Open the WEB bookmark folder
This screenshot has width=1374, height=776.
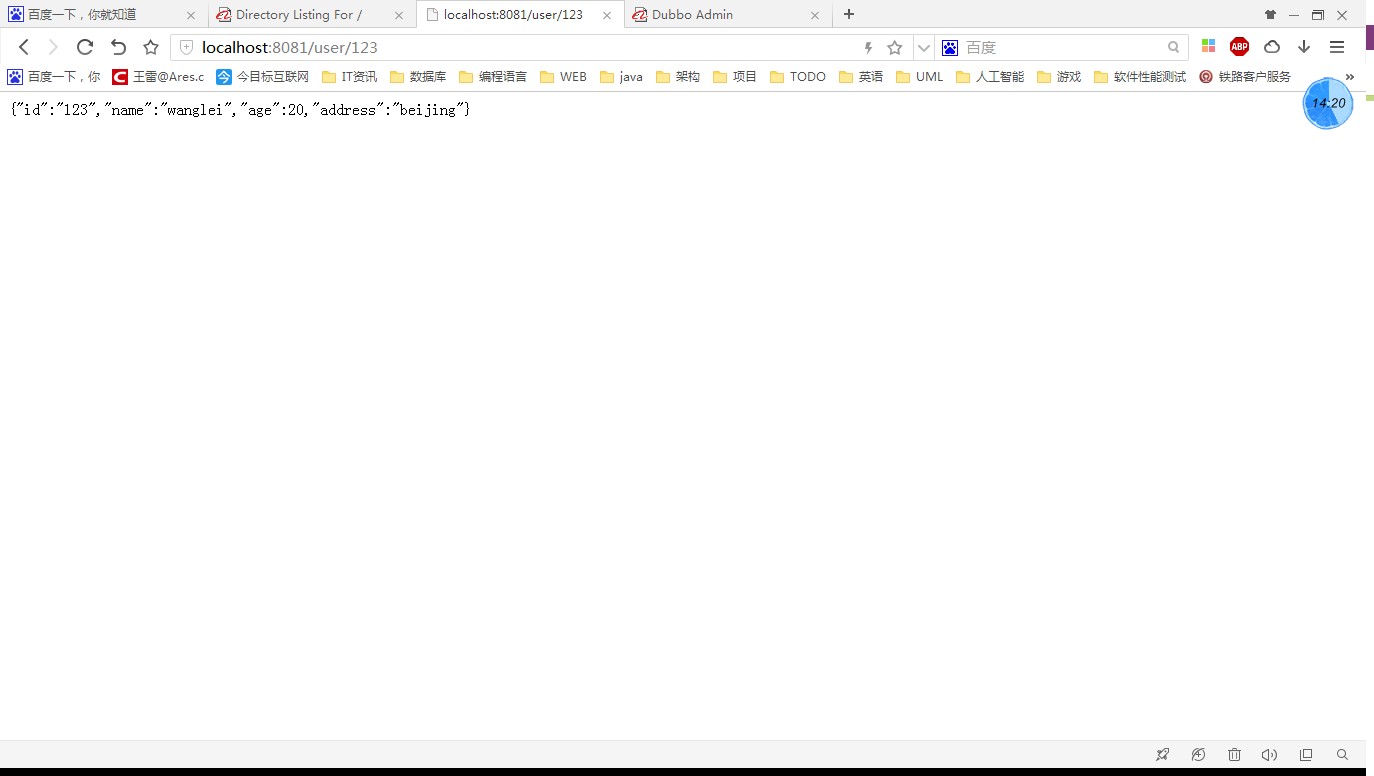click(x=563, y=77)
